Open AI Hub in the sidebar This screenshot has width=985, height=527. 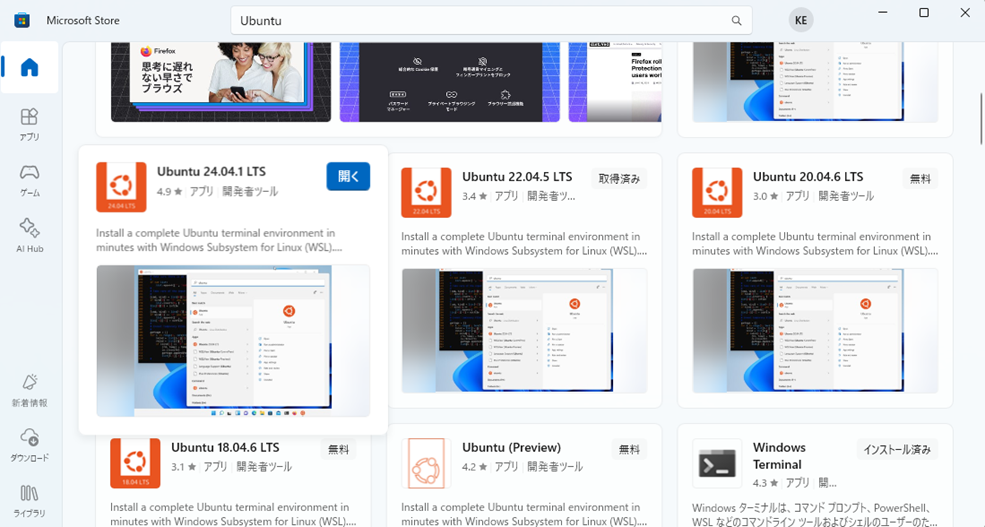30,236
